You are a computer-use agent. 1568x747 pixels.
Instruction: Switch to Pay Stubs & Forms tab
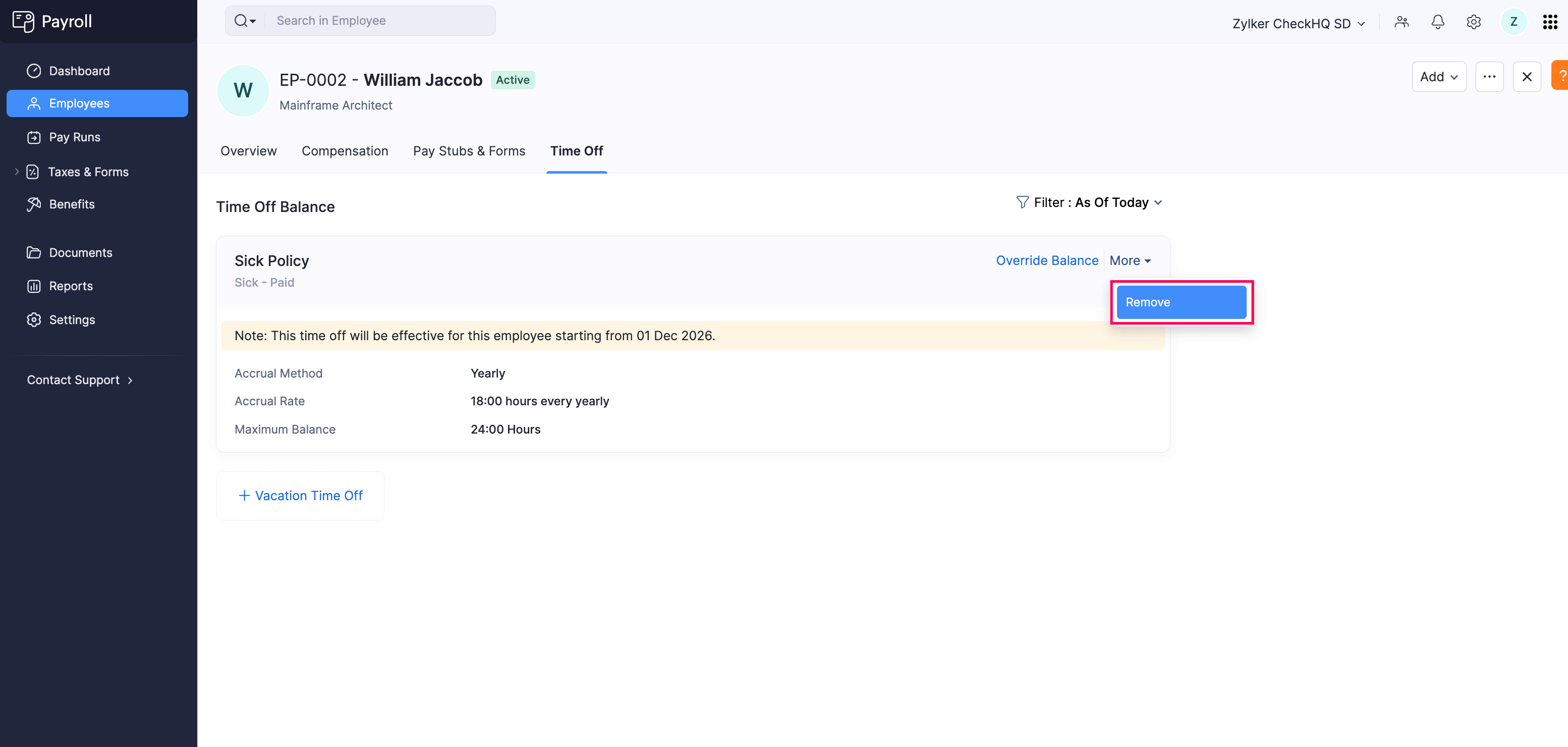469,151
